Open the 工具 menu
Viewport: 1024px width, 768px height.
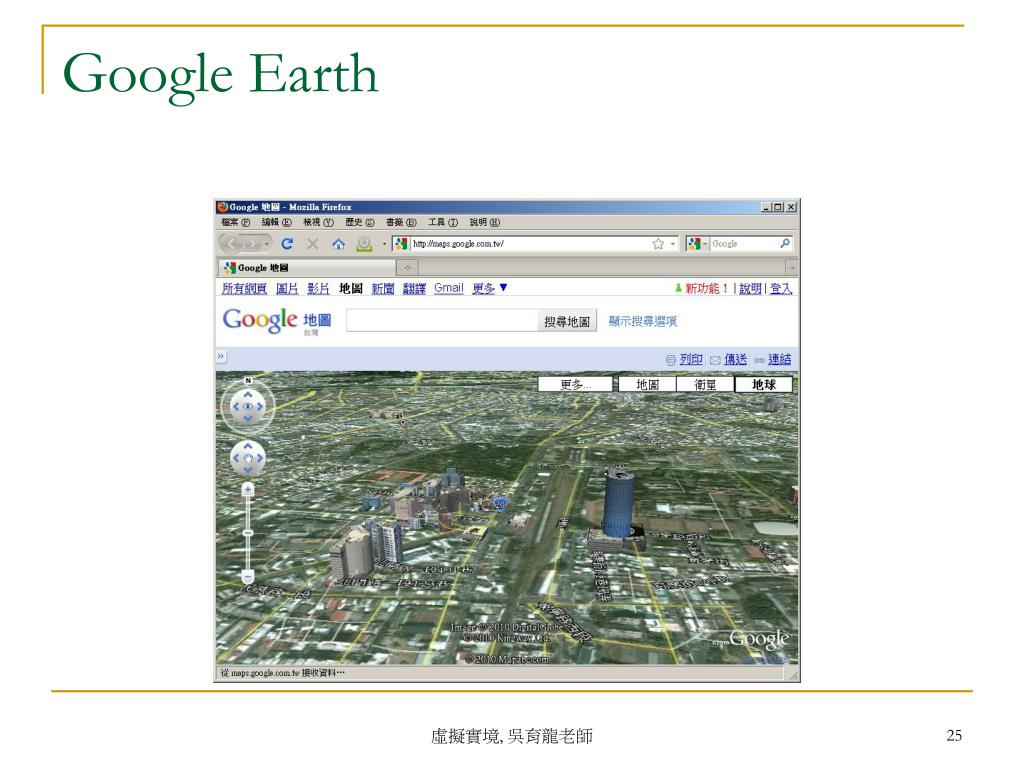click(443, 223)
